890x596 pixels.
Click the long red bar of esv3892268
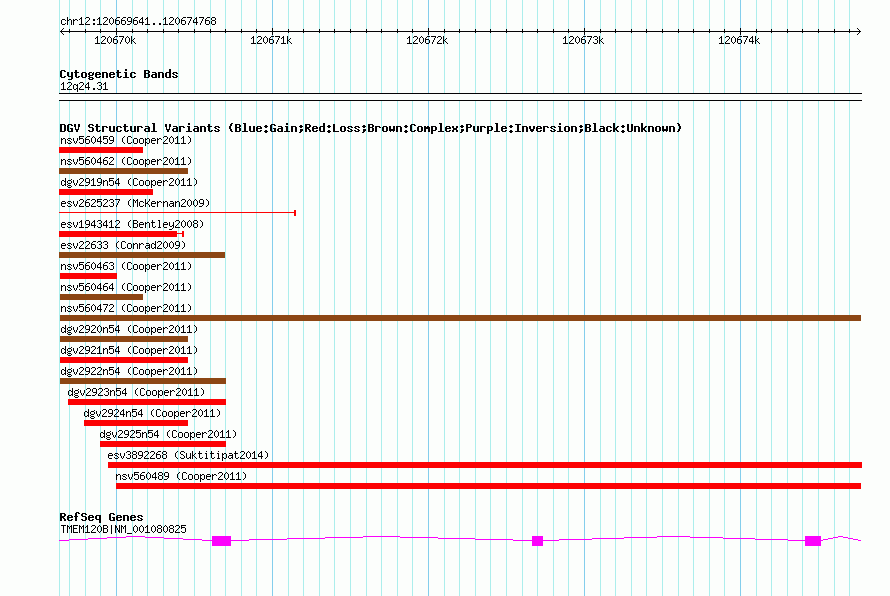point(485,465)
